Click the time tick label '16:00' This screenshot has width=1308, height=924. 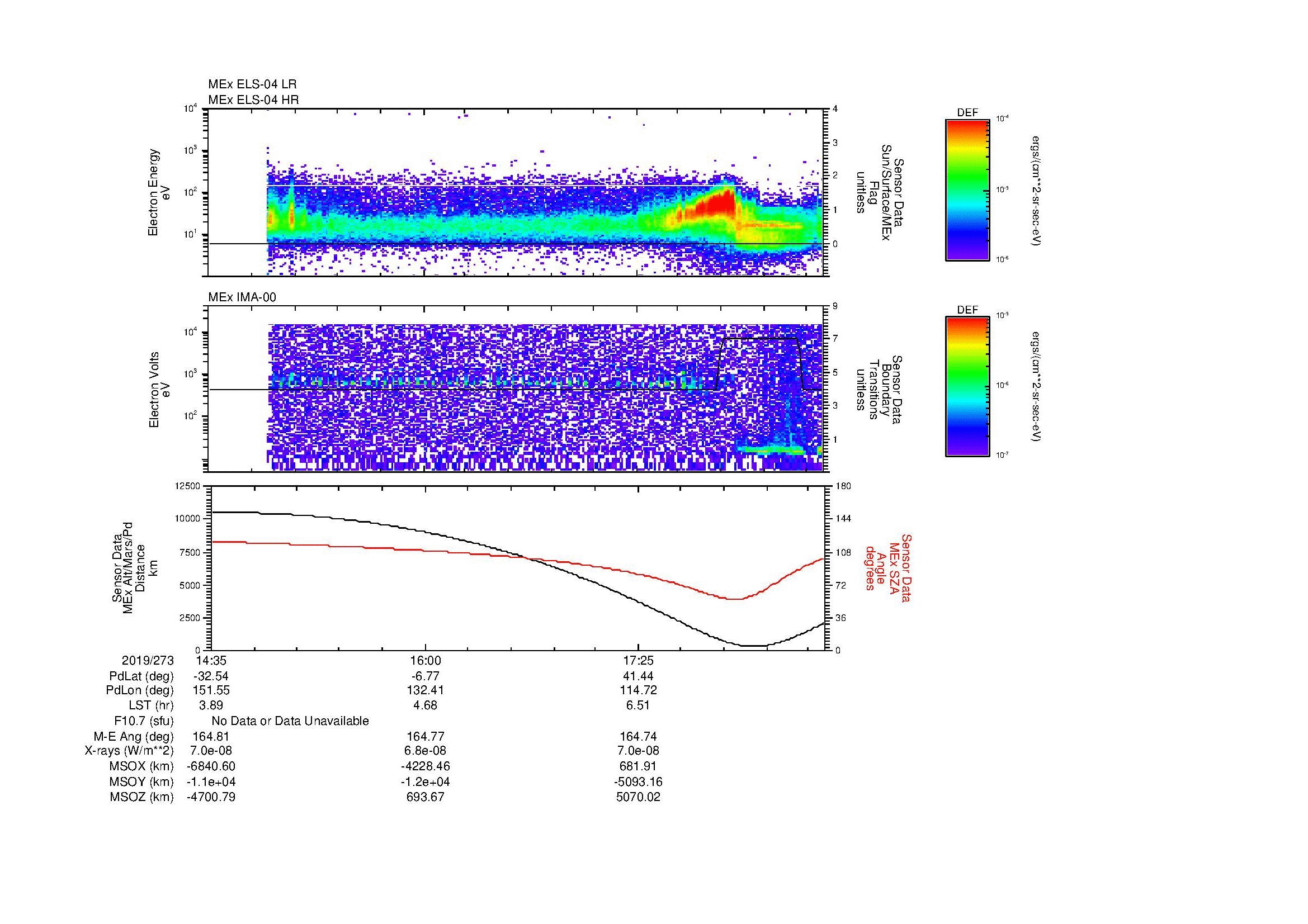pyautogui.click(x=425, y=660)
